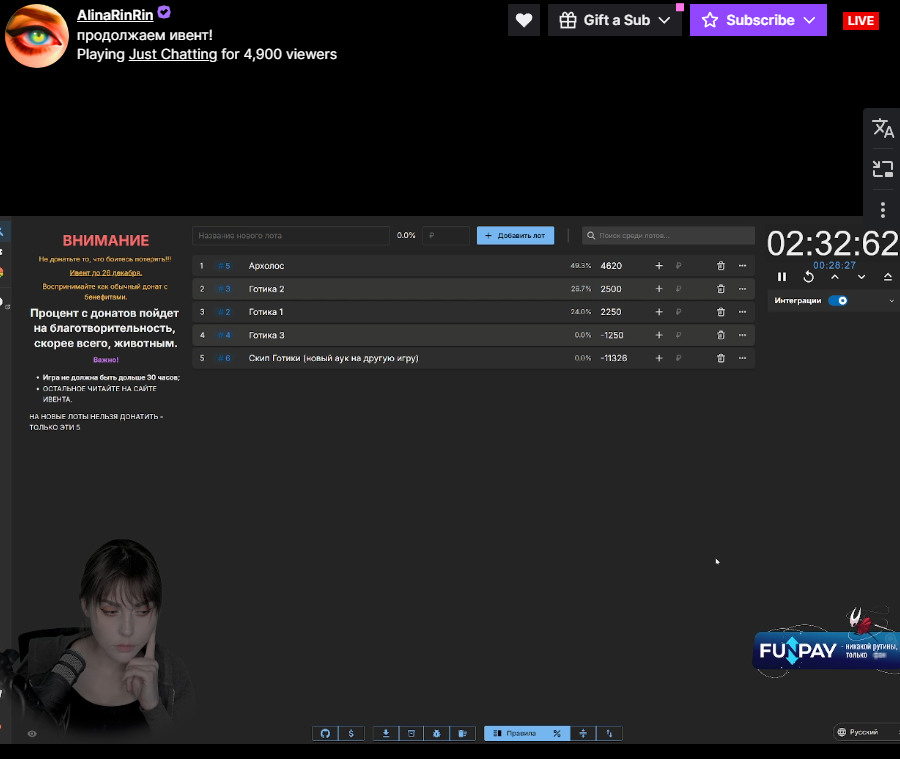Click the FunPay banner
Viewport: 900px width, 759px height.
point(827,650)
